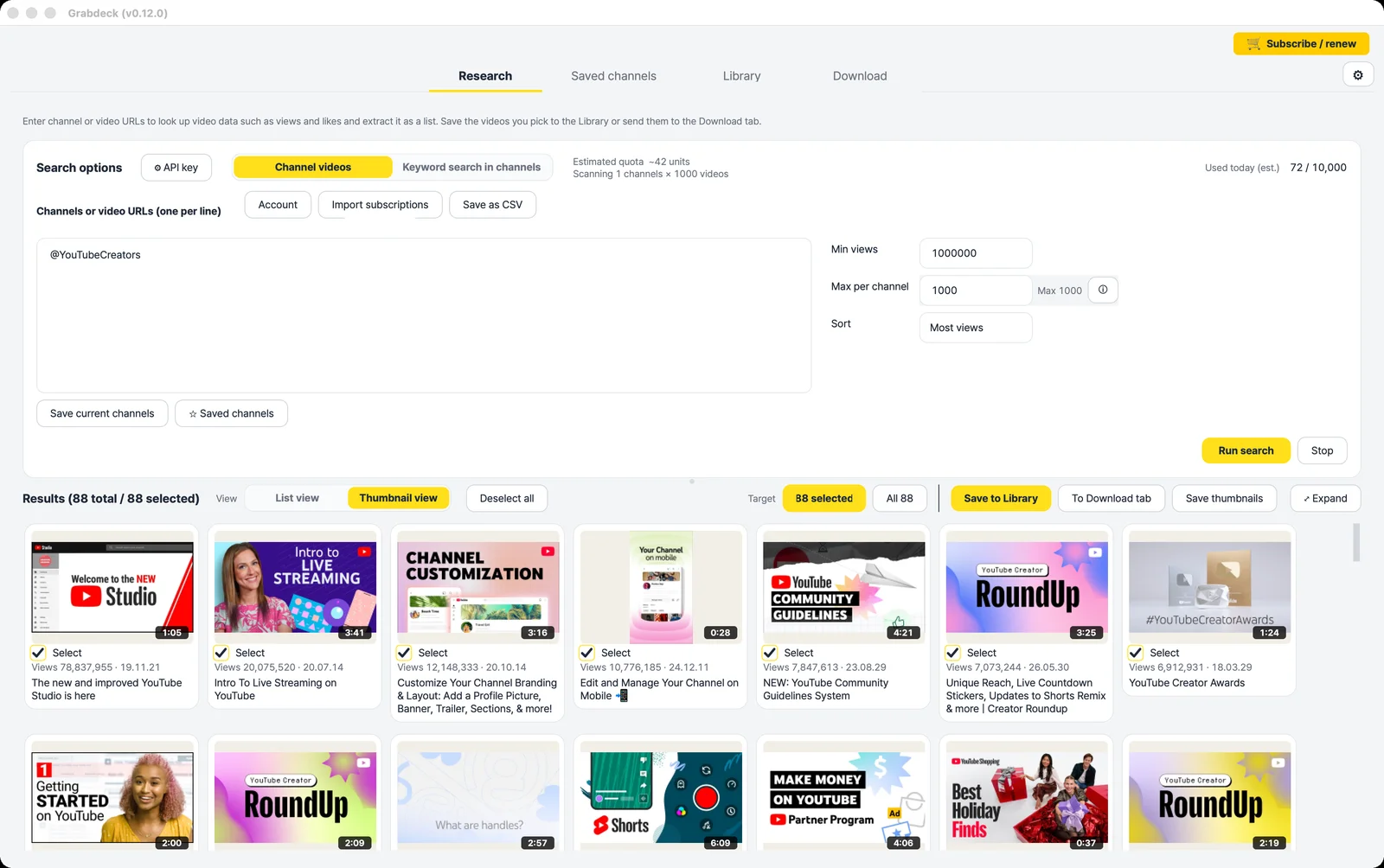Switch to the Saved channels tab
The image size is (1384, 868).
[x=613, y=76]
